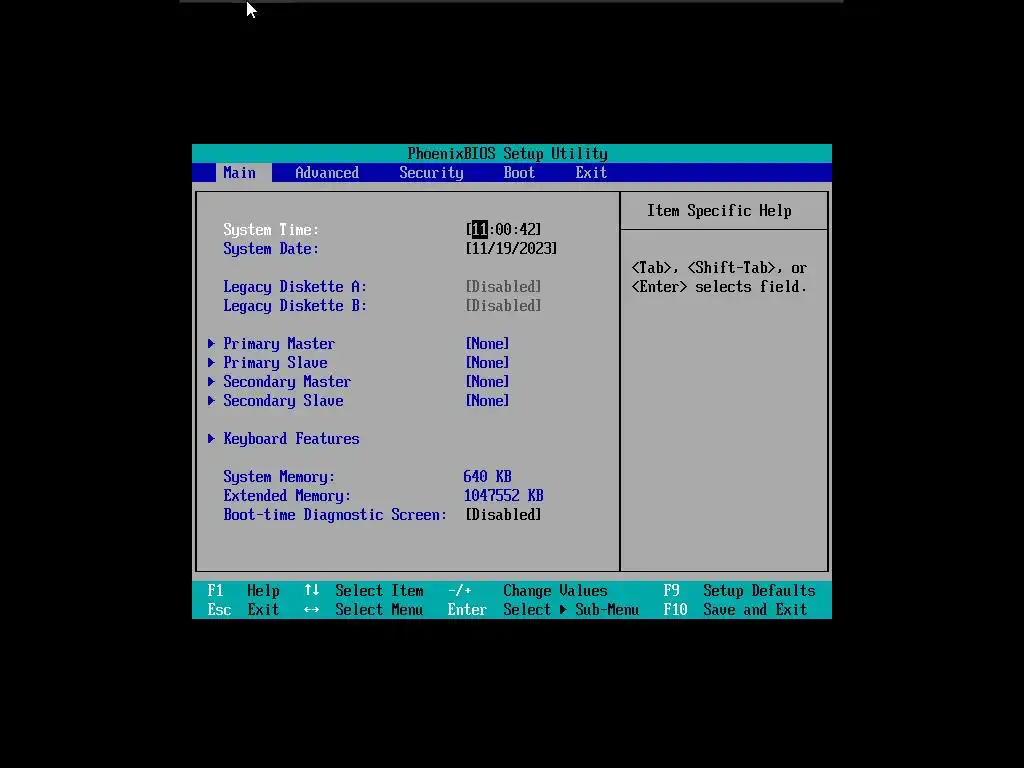Expand the Keyboard Features arrow
This screenshot has height=768, width=1024.
click(211, 438)
